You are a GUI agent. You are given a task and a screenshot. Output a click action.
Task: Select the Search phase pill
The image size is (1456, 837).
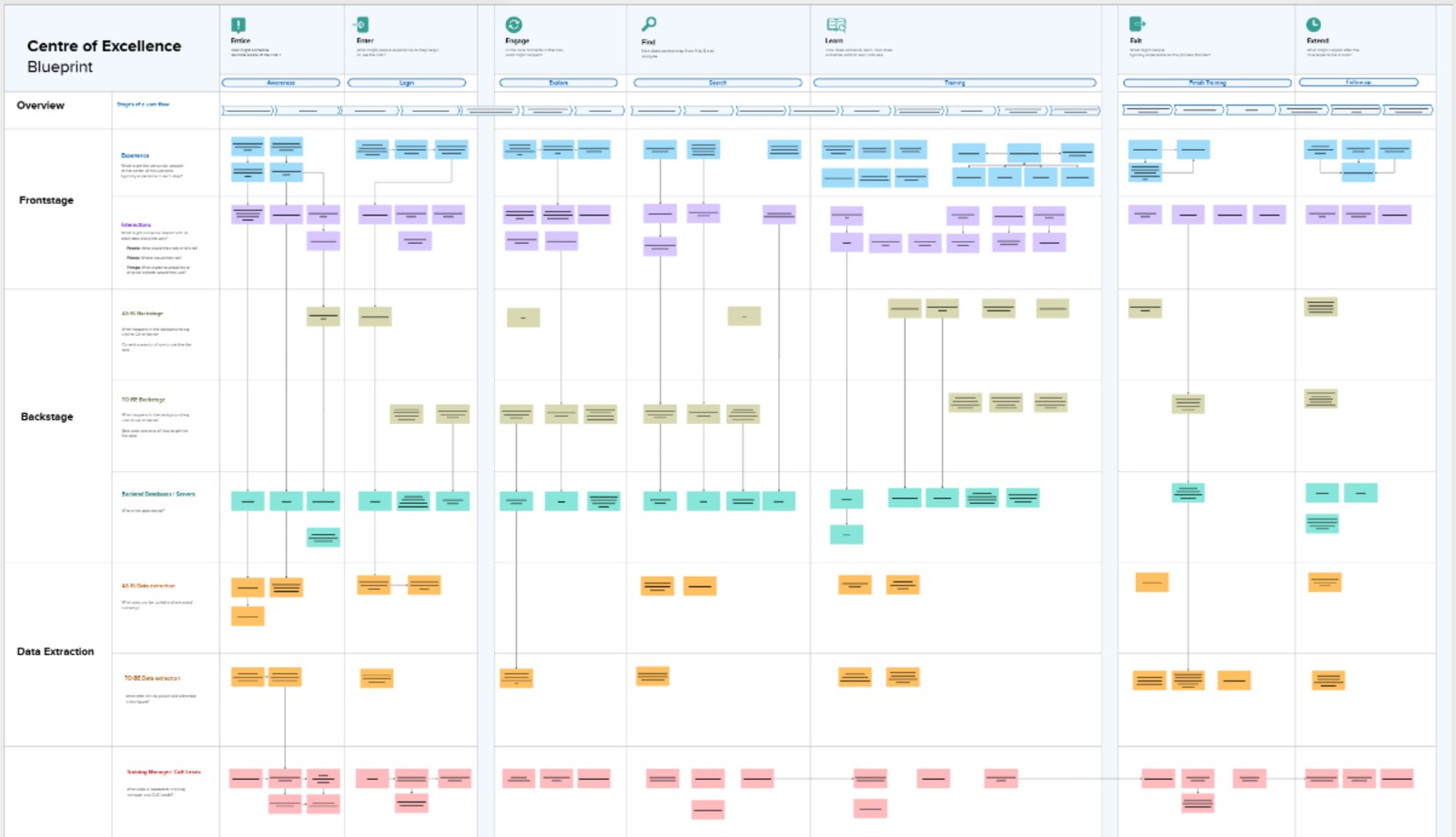718,83
